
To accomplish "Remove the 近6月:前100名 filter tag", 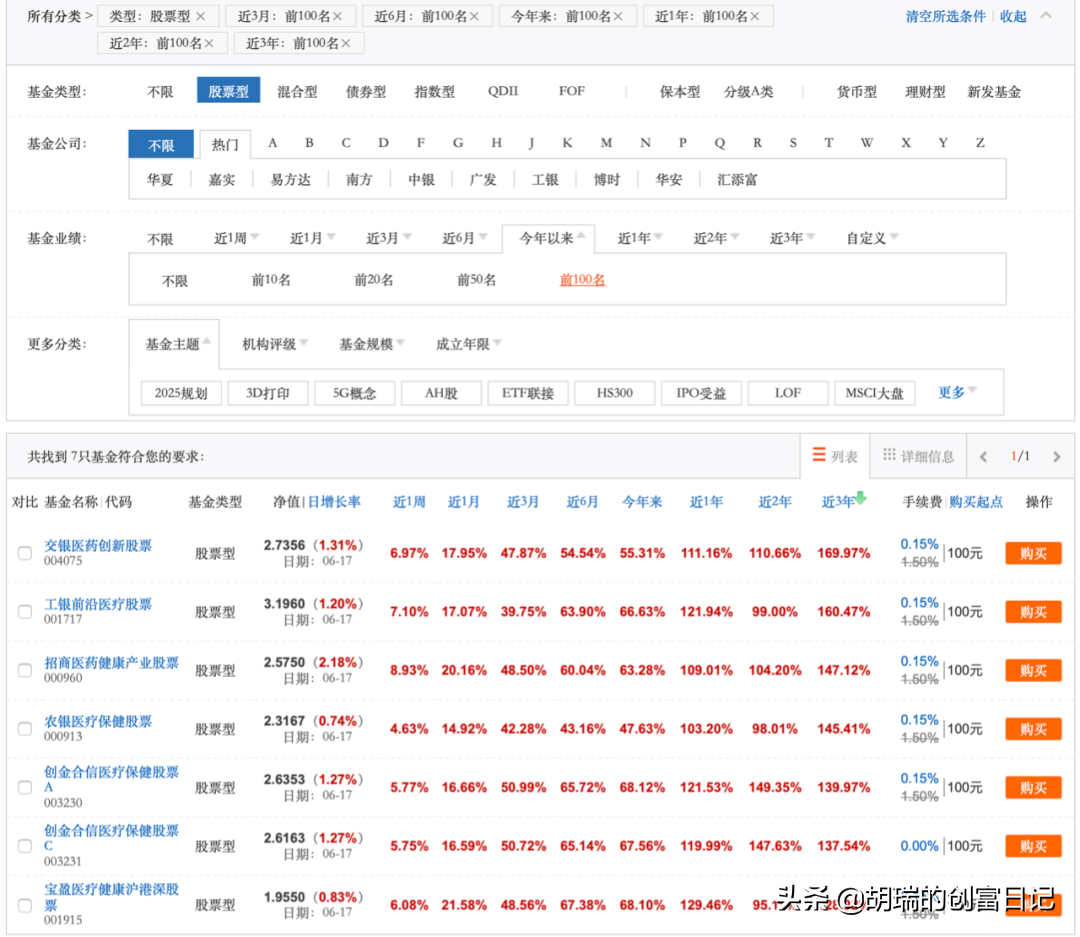I will pos(474,16).
